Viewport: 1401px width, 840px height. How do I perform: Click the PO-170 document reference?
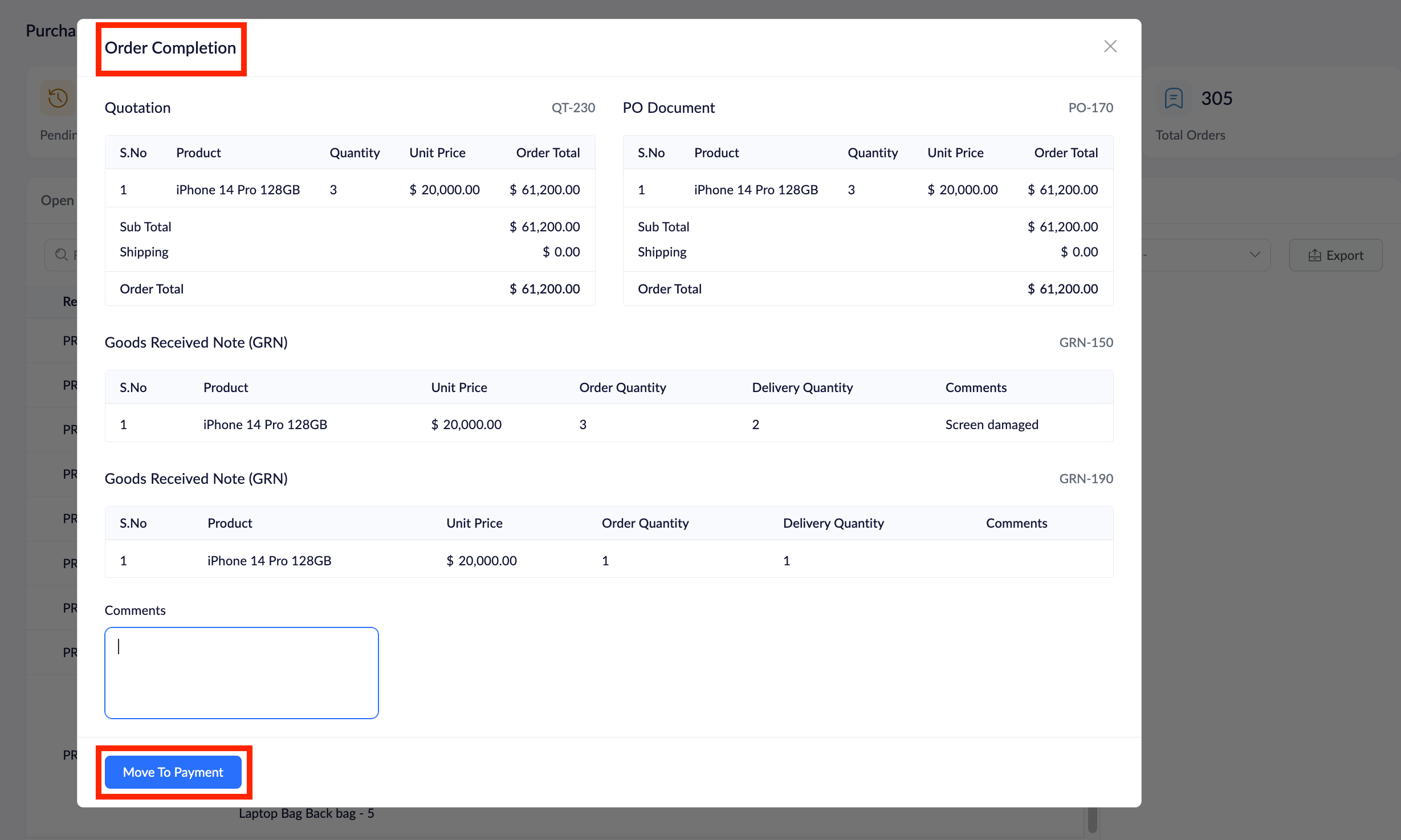tap(1090, 108)
